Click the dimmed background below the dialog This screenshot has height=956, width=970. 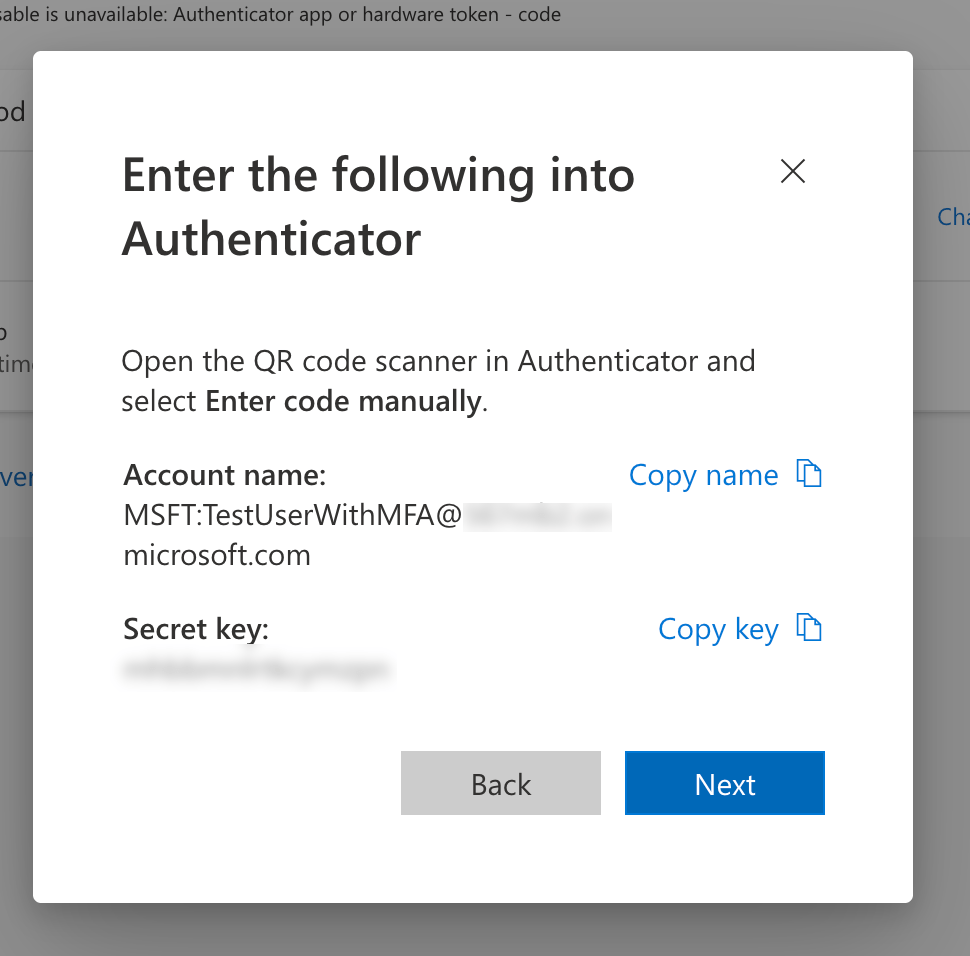click(485, 931)
